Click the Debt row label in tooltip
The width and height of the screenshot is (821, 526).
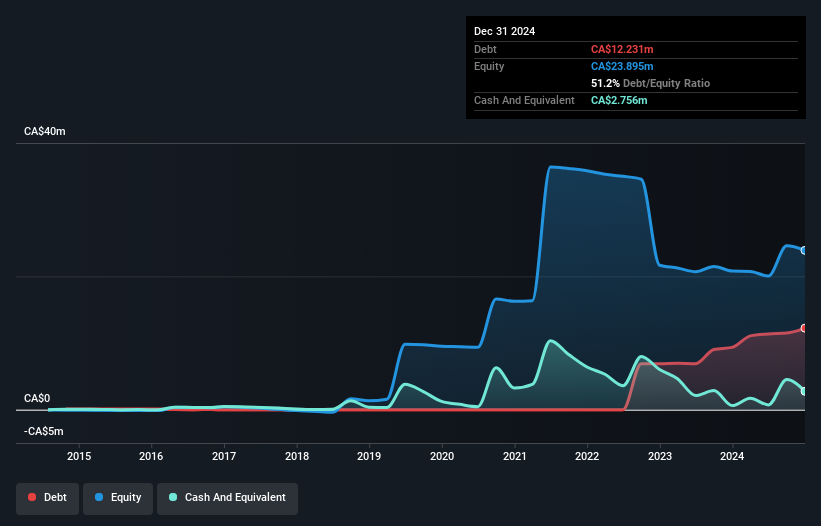pos(485,49)
